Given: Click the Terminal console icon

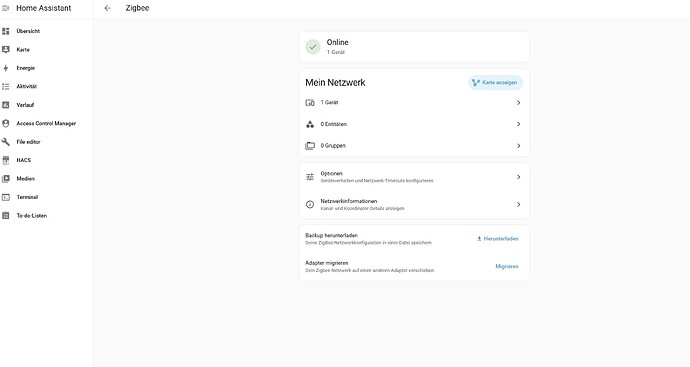Looking at the screenshot, I should pos(6,197).
